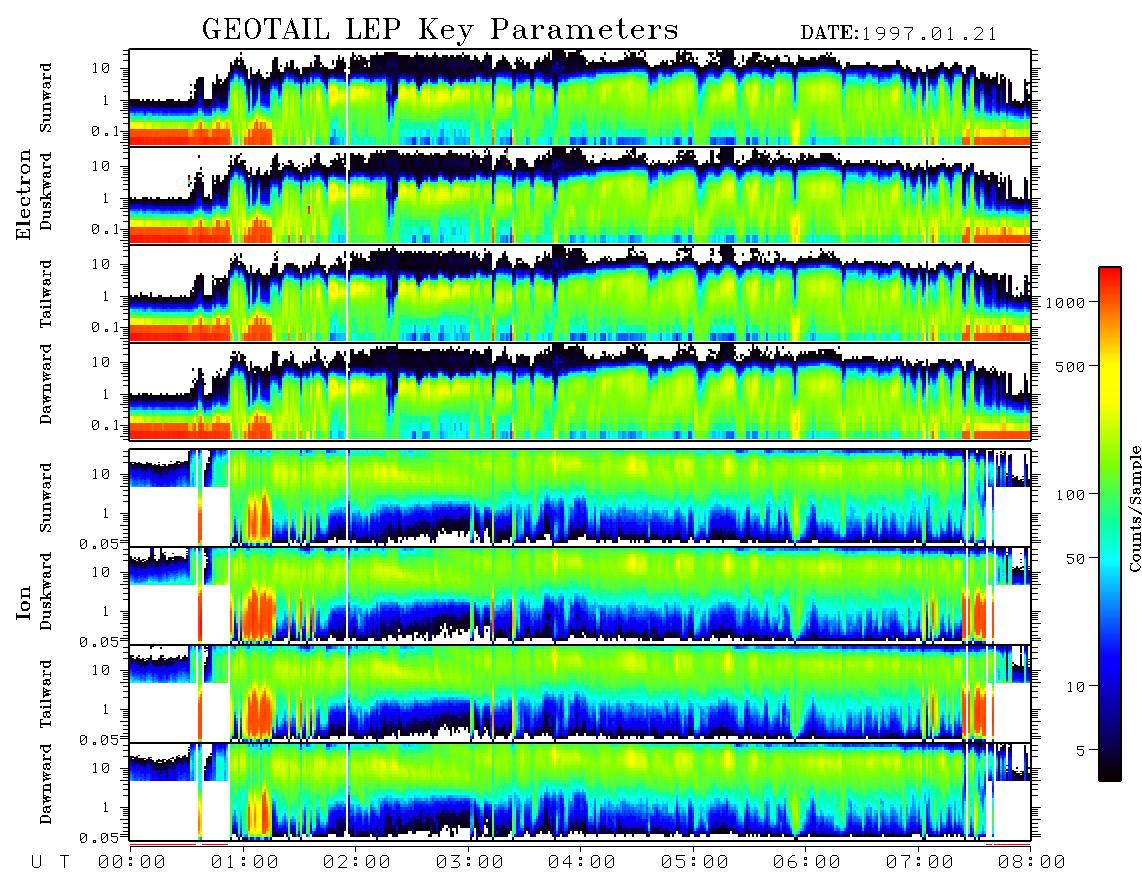Click the 1000 color bar tick label
Viewport: 1142px width, 880px height.
pos(1065,302)
